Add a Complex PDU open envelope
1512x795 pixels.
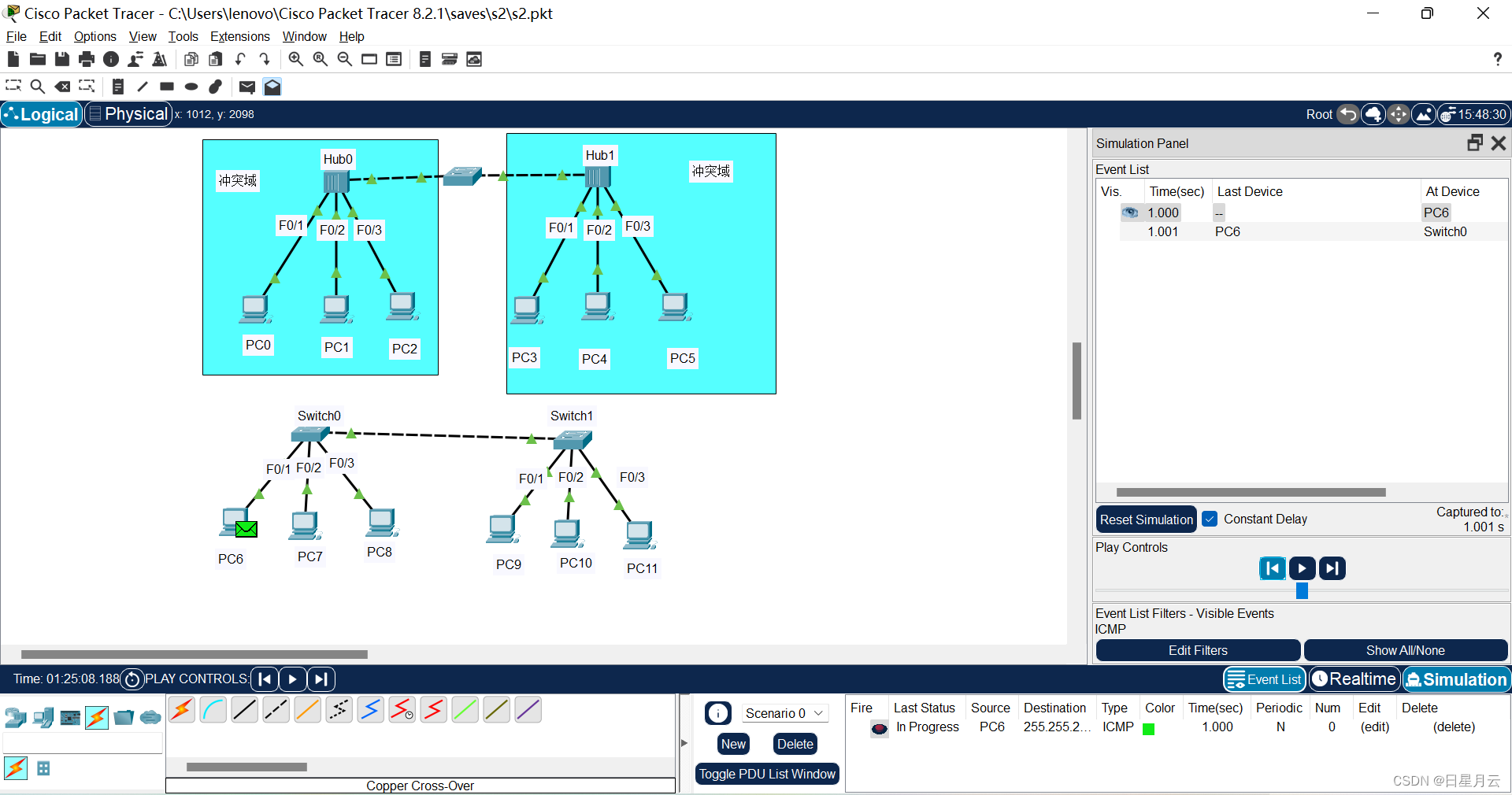pos(272,87)
